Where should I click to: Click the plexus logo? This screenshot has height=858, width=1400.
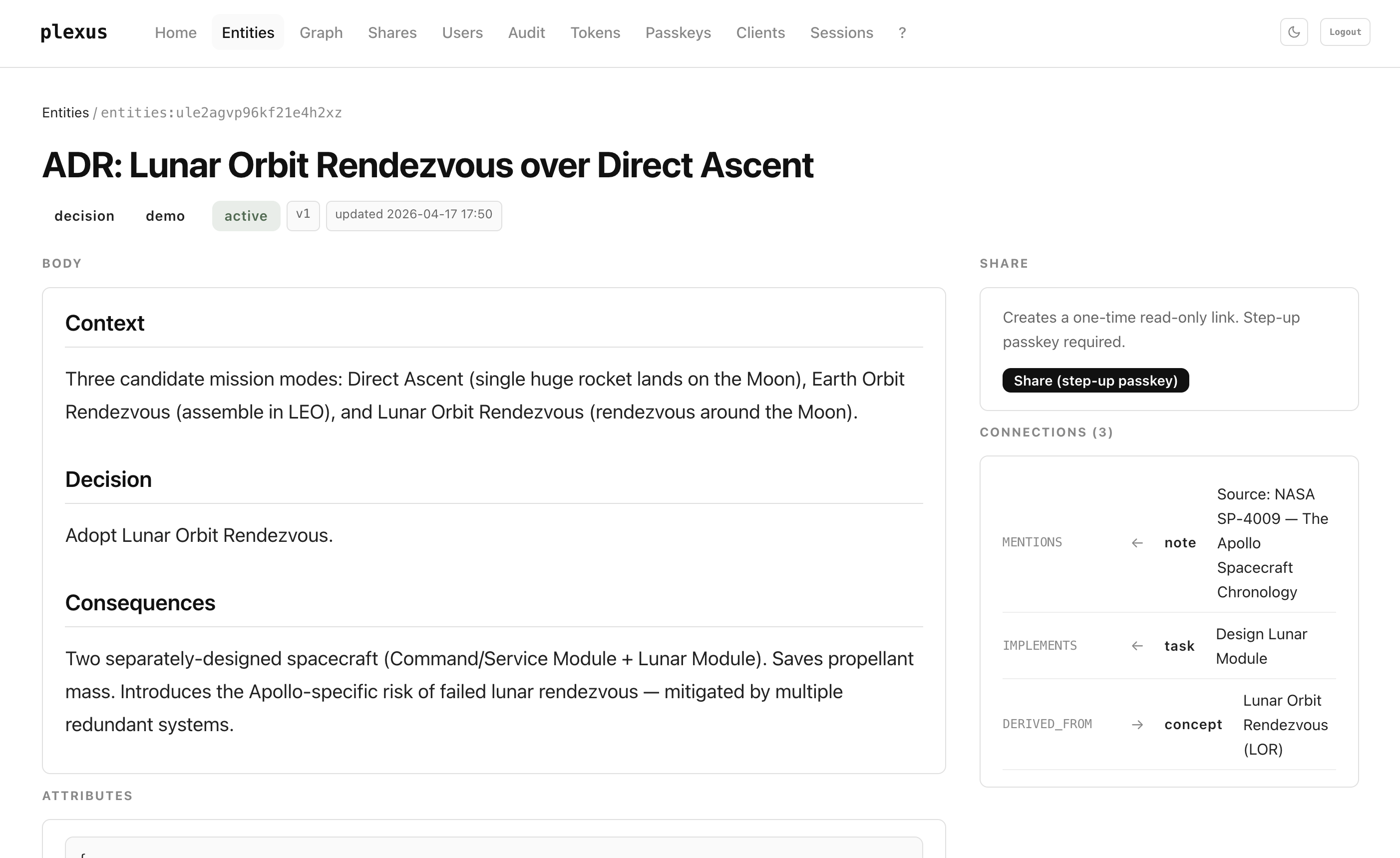pyautogui.click(x=73, y=32)
